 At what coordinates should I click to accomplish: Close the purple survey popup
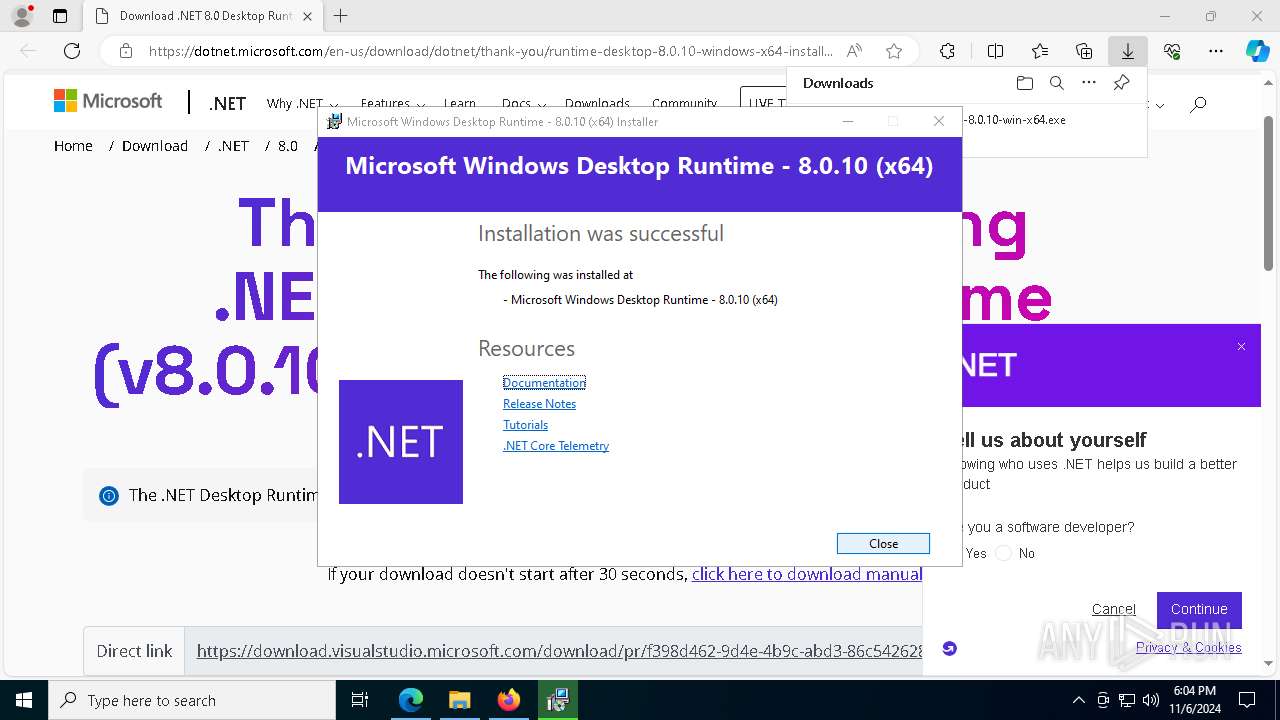1241,347
